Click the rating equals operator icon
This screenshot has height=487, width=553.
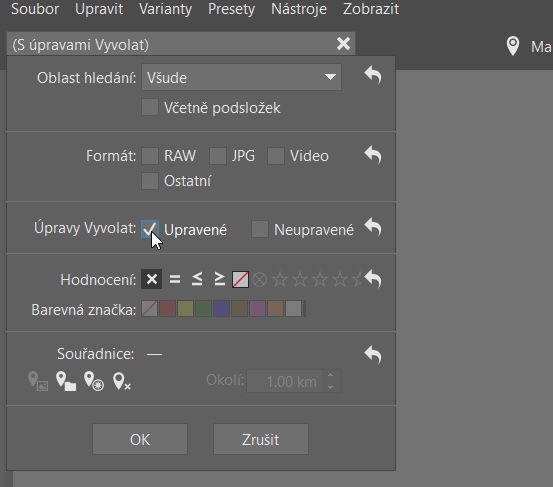pos(175,279)
